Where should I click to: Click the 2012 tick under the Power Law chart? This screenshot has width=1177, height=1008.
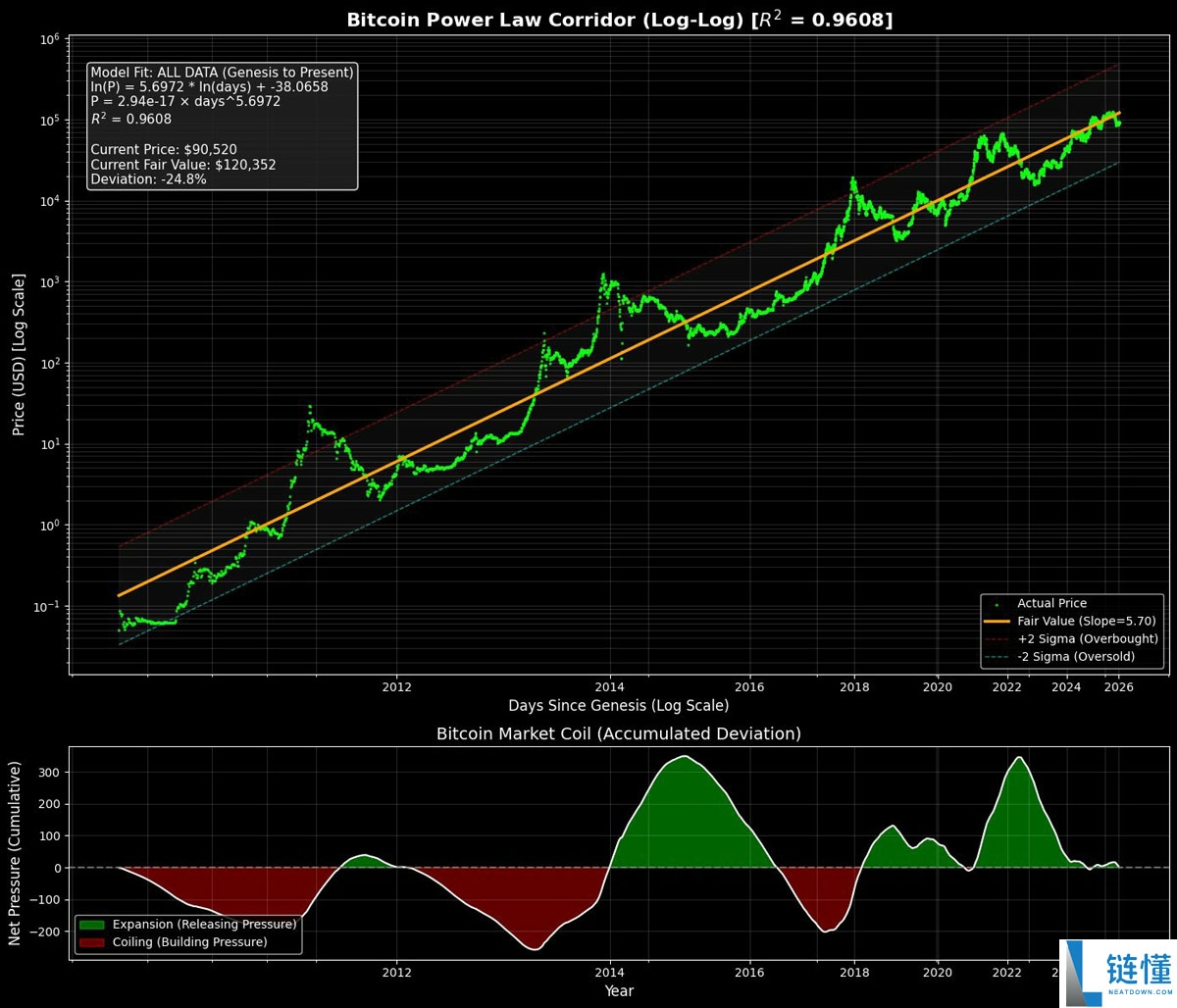pyautogui.click(x=397, y=687)
